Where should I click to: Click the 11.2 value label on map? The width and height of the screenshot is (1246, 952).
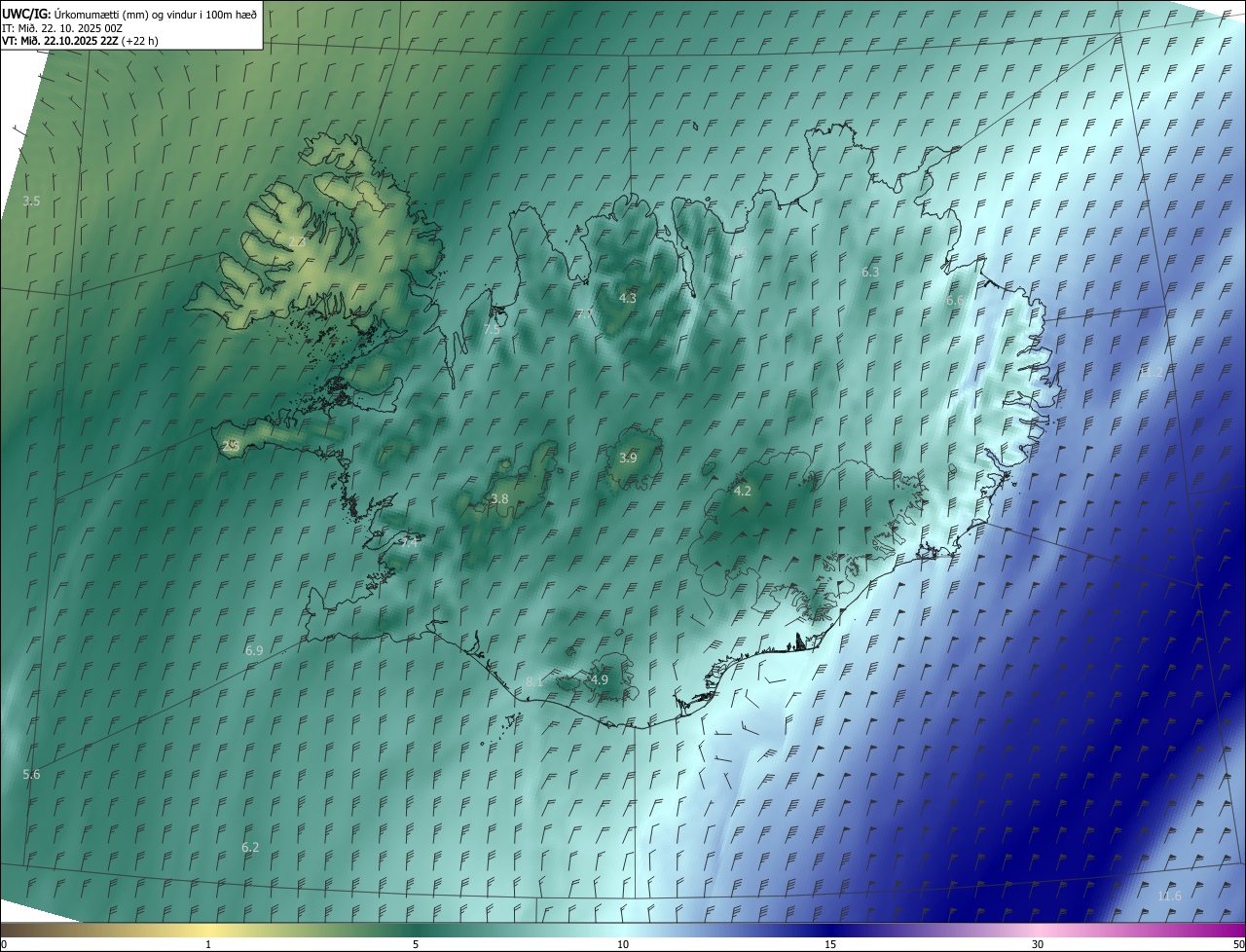click(x=1150, y=372)
